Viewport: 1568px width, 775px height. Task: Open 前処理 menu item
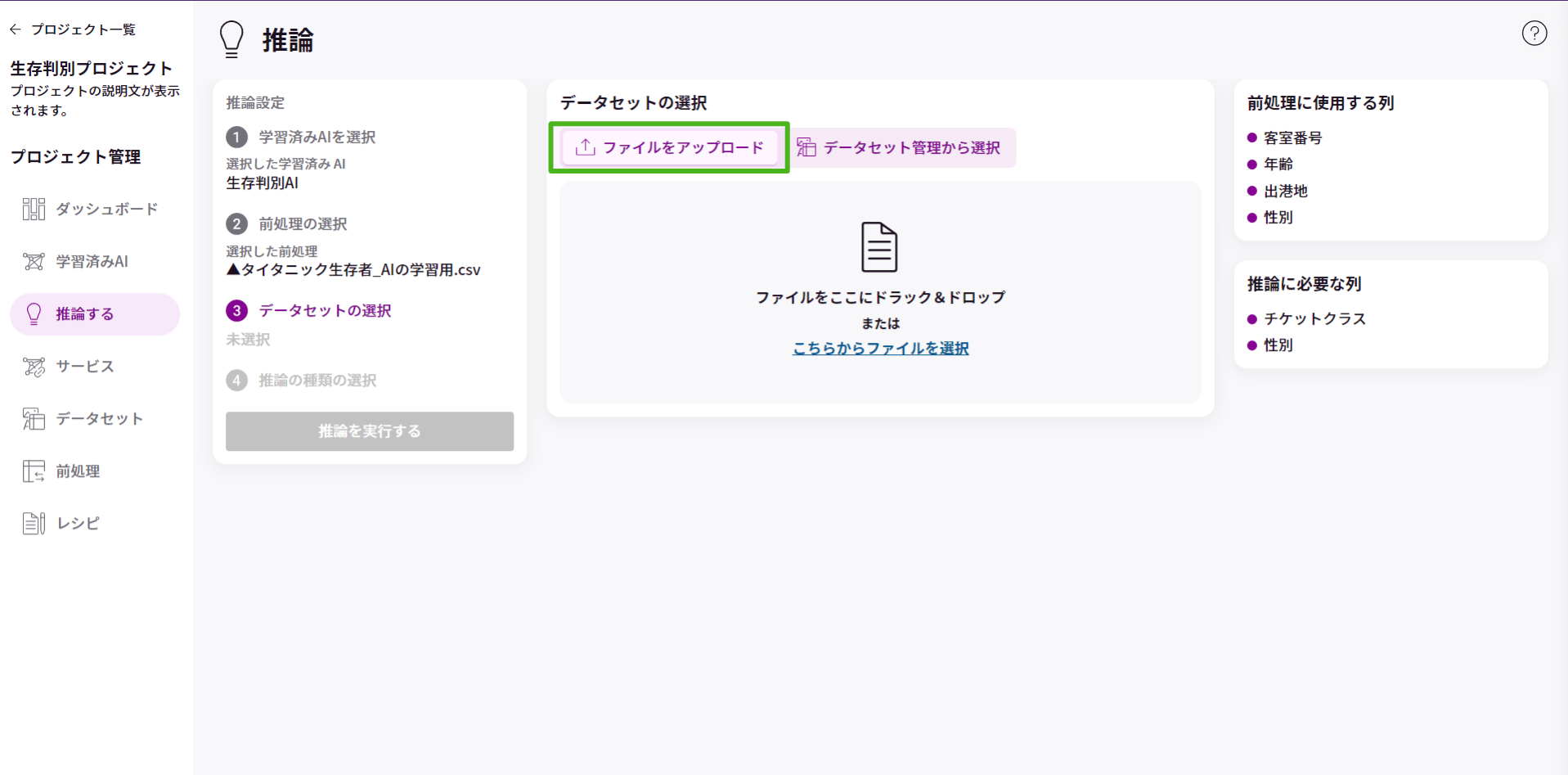[x=95, y=471]
